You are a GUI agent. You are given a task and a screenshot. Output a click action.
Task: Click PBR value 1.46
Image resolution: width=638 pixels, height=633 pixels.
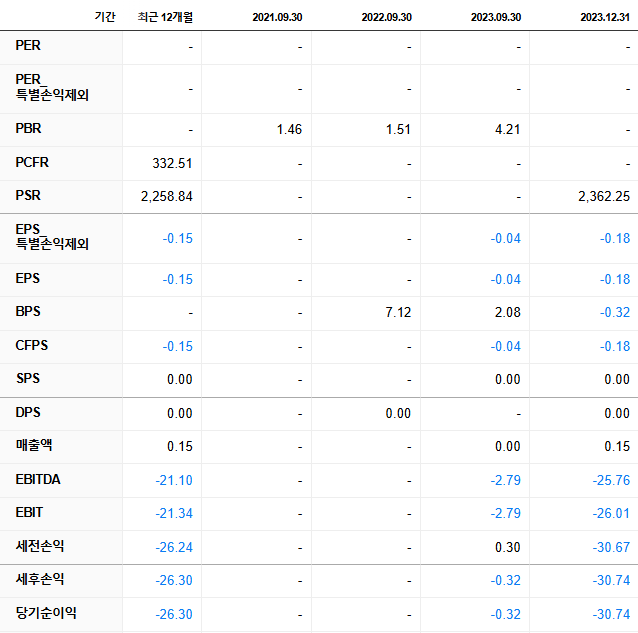pos(289,129)
